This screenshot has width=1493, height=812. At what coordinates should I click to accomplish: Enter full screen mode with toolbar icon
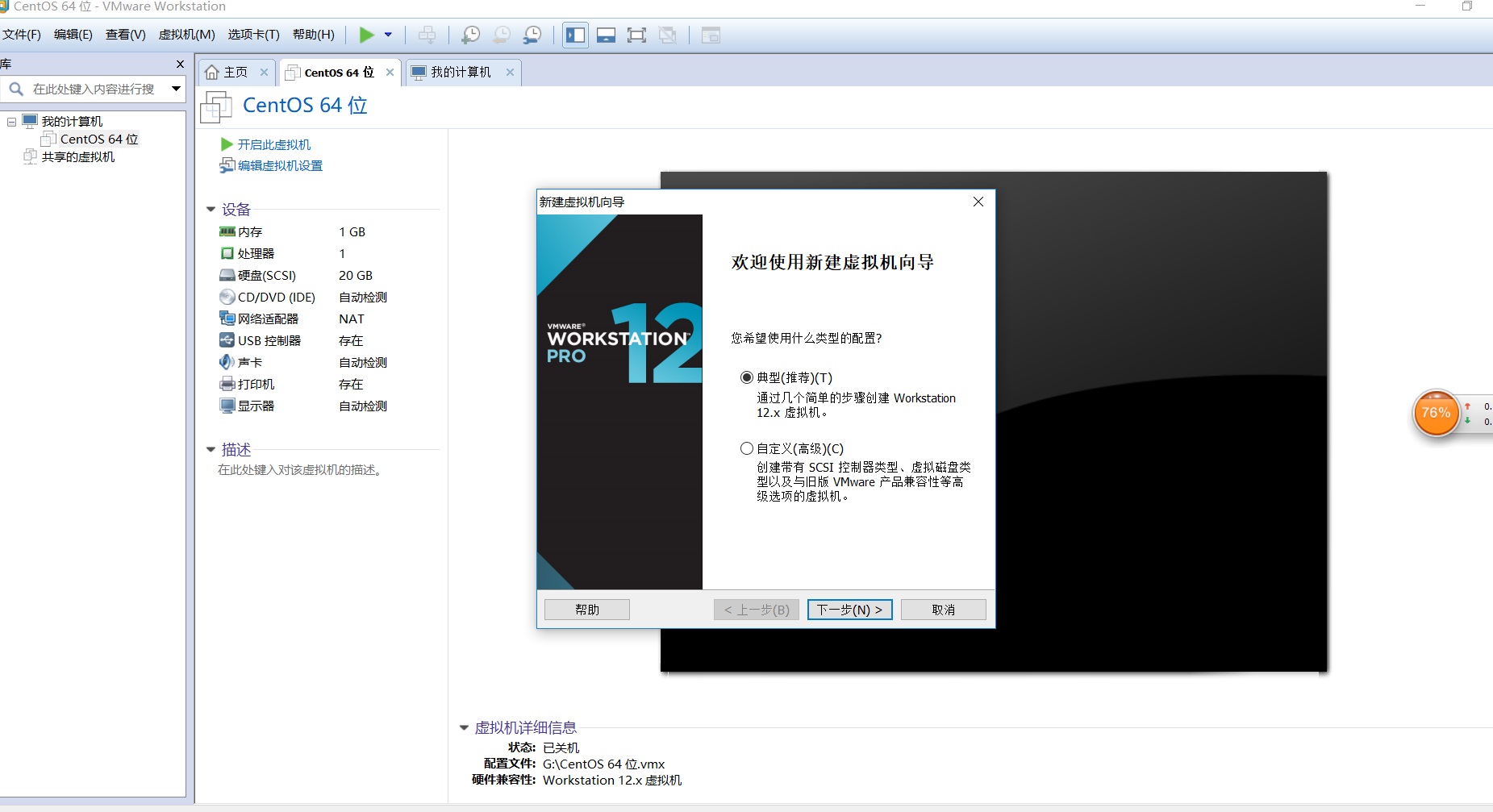point(637,35)
